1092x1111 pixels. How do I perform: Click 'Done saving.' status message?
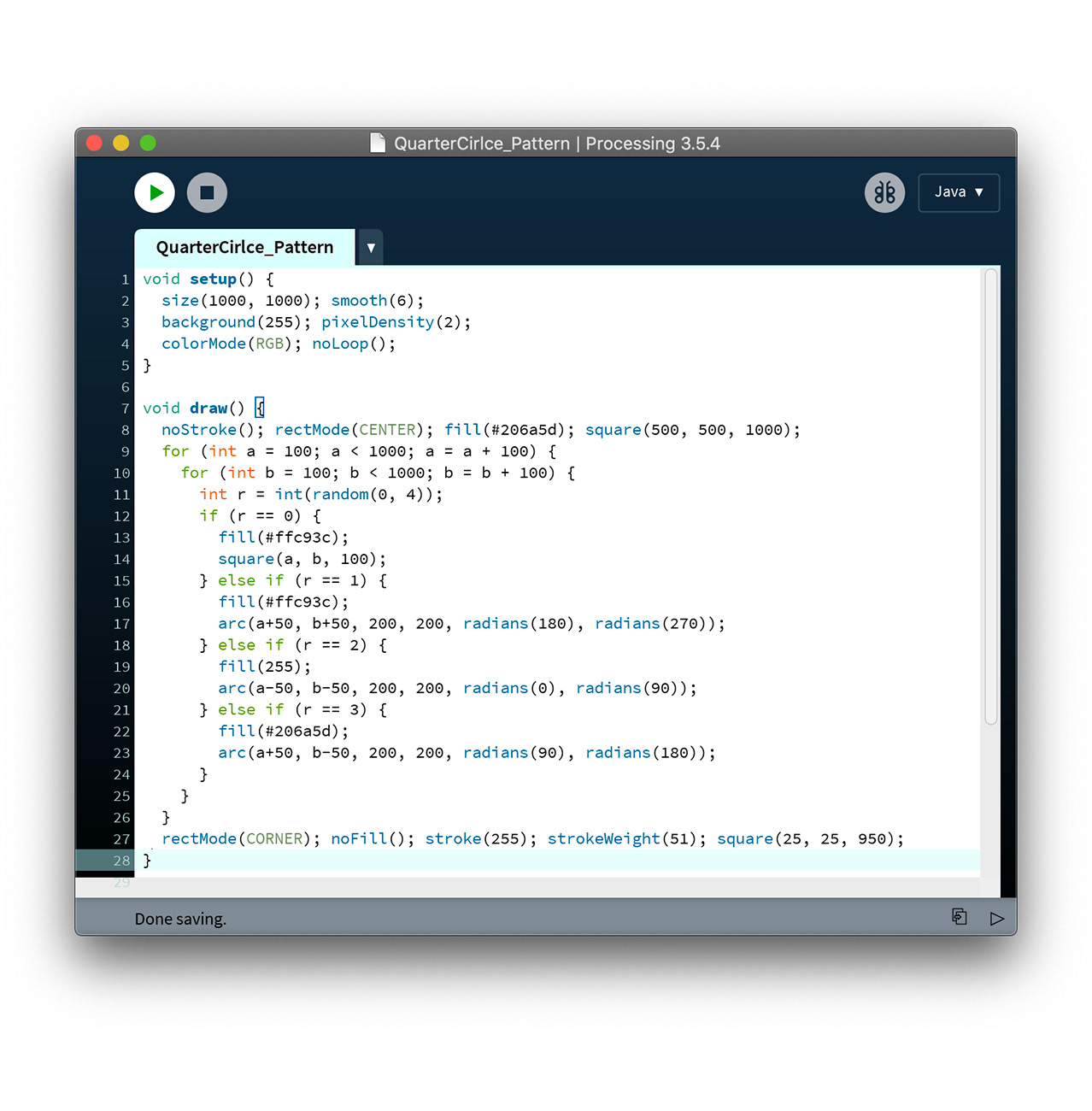click(180, 919)
